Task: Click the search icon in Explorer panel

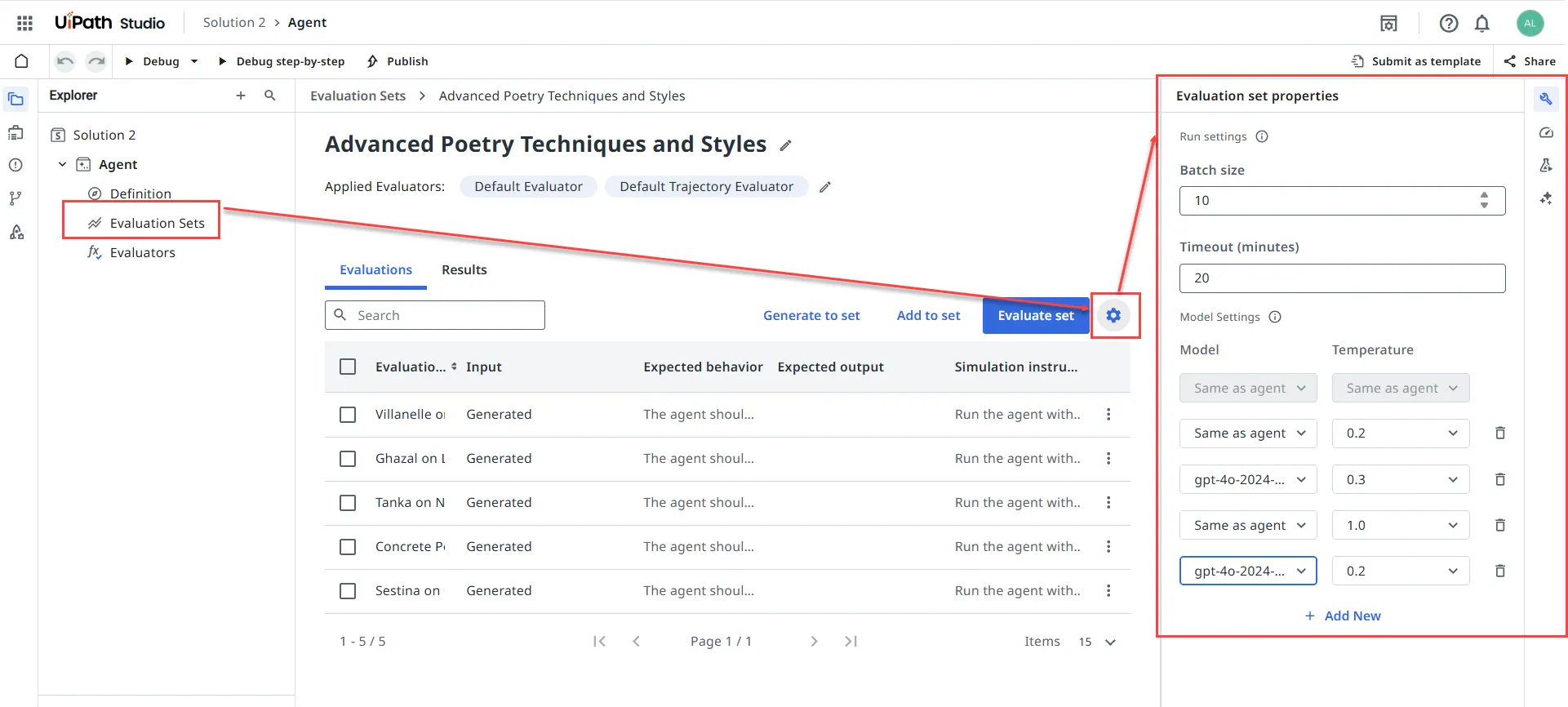Action: 270,96
